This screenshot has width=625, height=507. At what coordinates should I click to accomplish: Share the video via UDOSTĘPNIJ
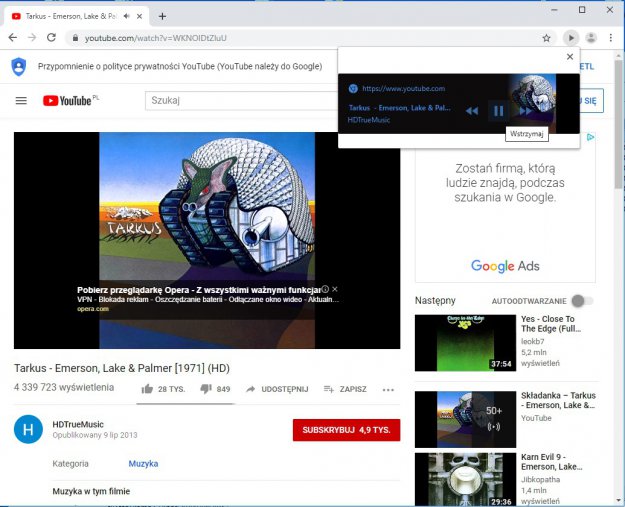pyautogui.click(x=277, y=389)
